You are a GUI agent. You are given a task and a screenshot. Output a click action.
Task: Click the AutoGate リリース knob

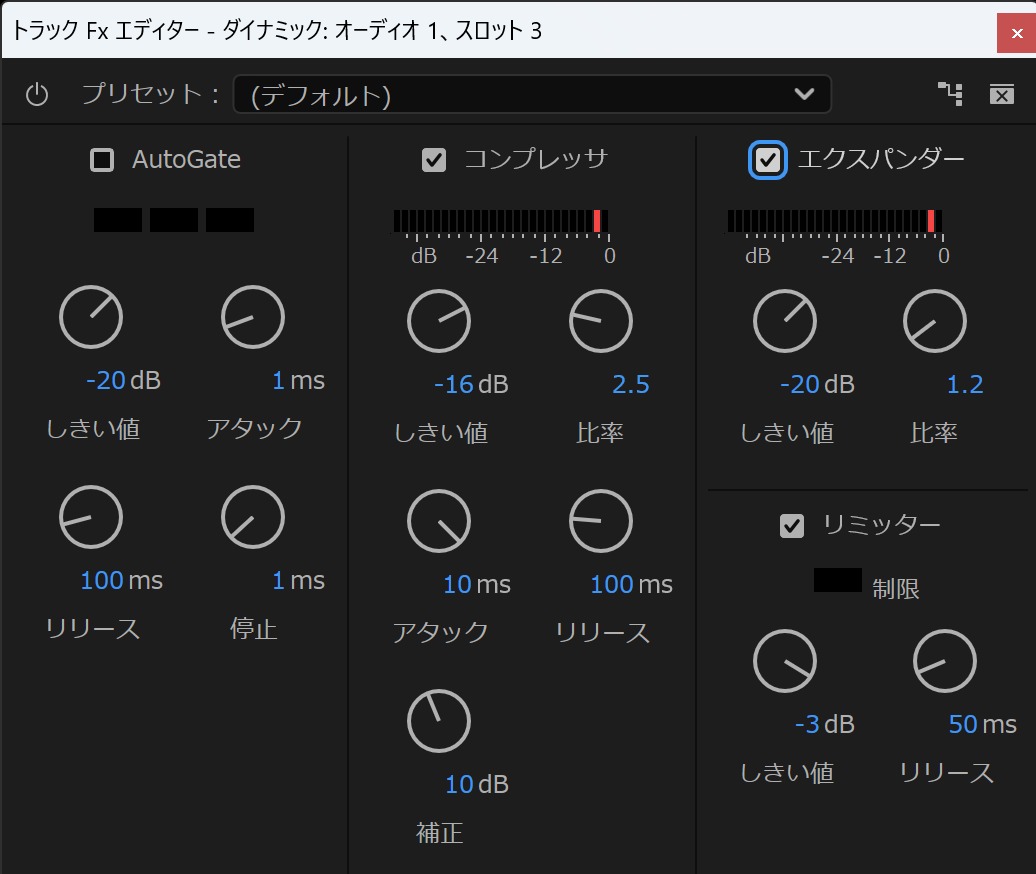click(x=91, y=517)
